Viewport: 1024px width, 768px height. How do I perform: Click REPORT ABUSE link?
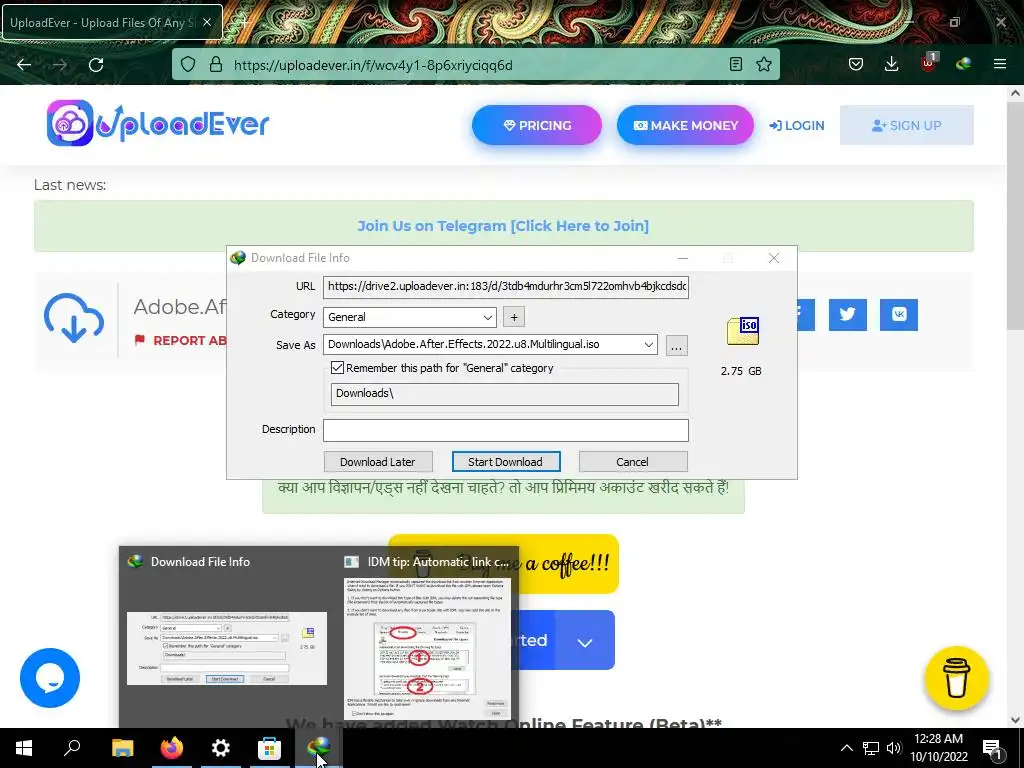181,340
